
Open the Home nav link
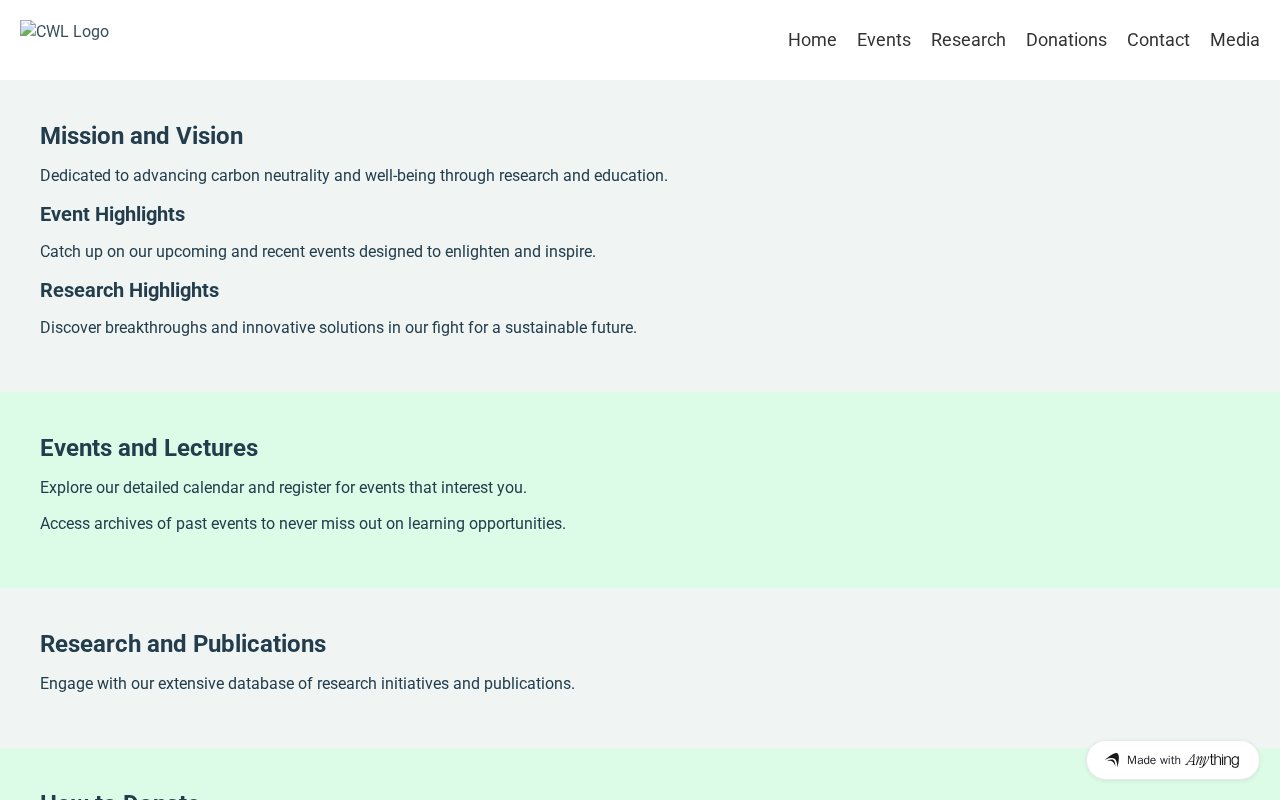[x=812, y=40]
